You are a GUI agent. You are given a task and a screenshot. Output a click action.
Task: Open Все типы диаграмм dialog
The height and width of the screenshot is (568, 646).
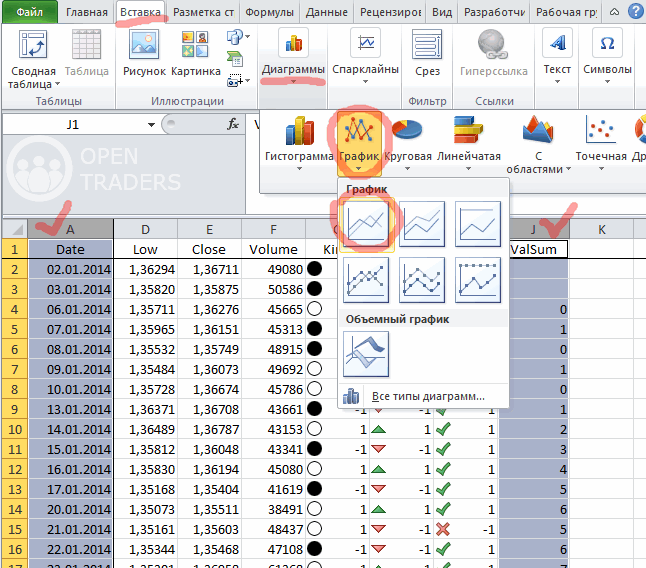[423, 397]
